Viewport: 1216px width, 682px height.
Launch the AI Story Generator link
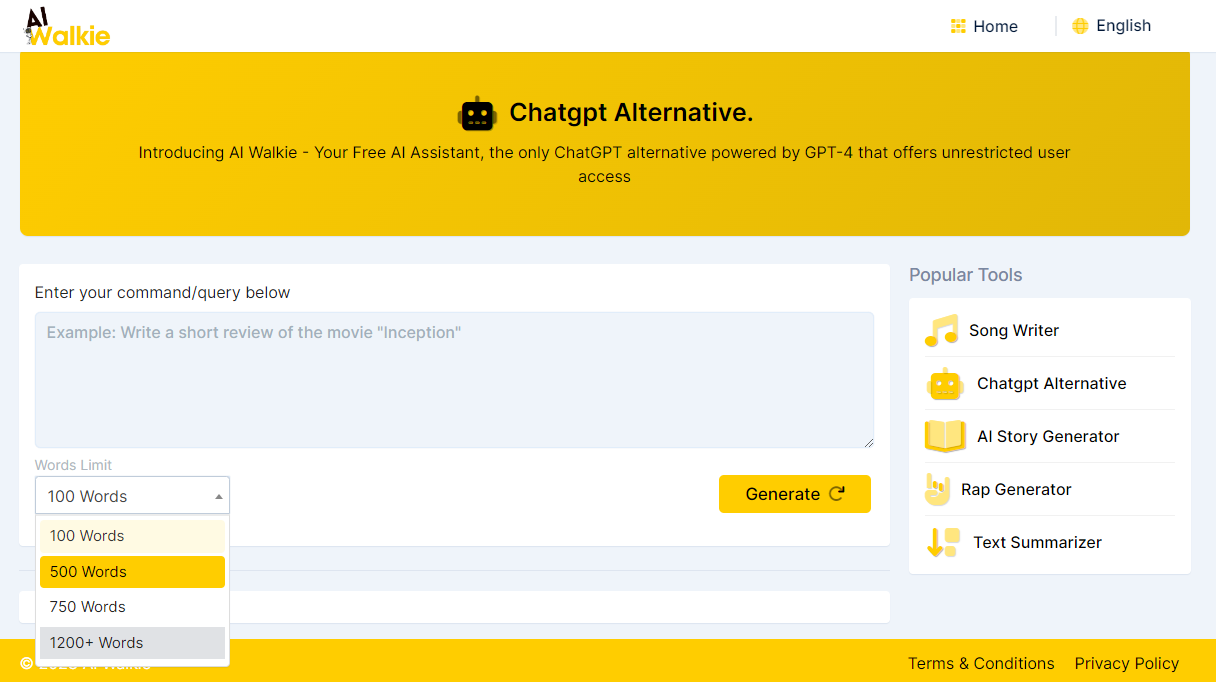(x=1048, y=437)
